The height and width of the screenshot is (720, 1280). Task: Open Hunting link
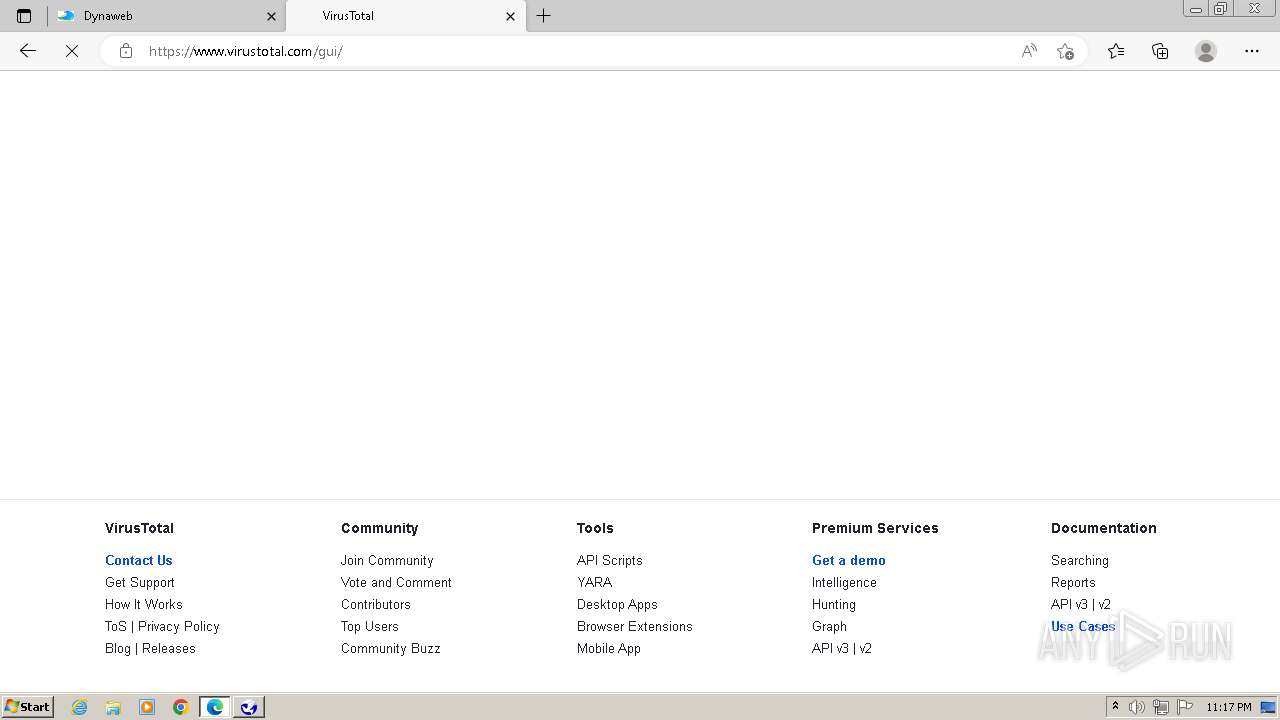pos(834,604)
